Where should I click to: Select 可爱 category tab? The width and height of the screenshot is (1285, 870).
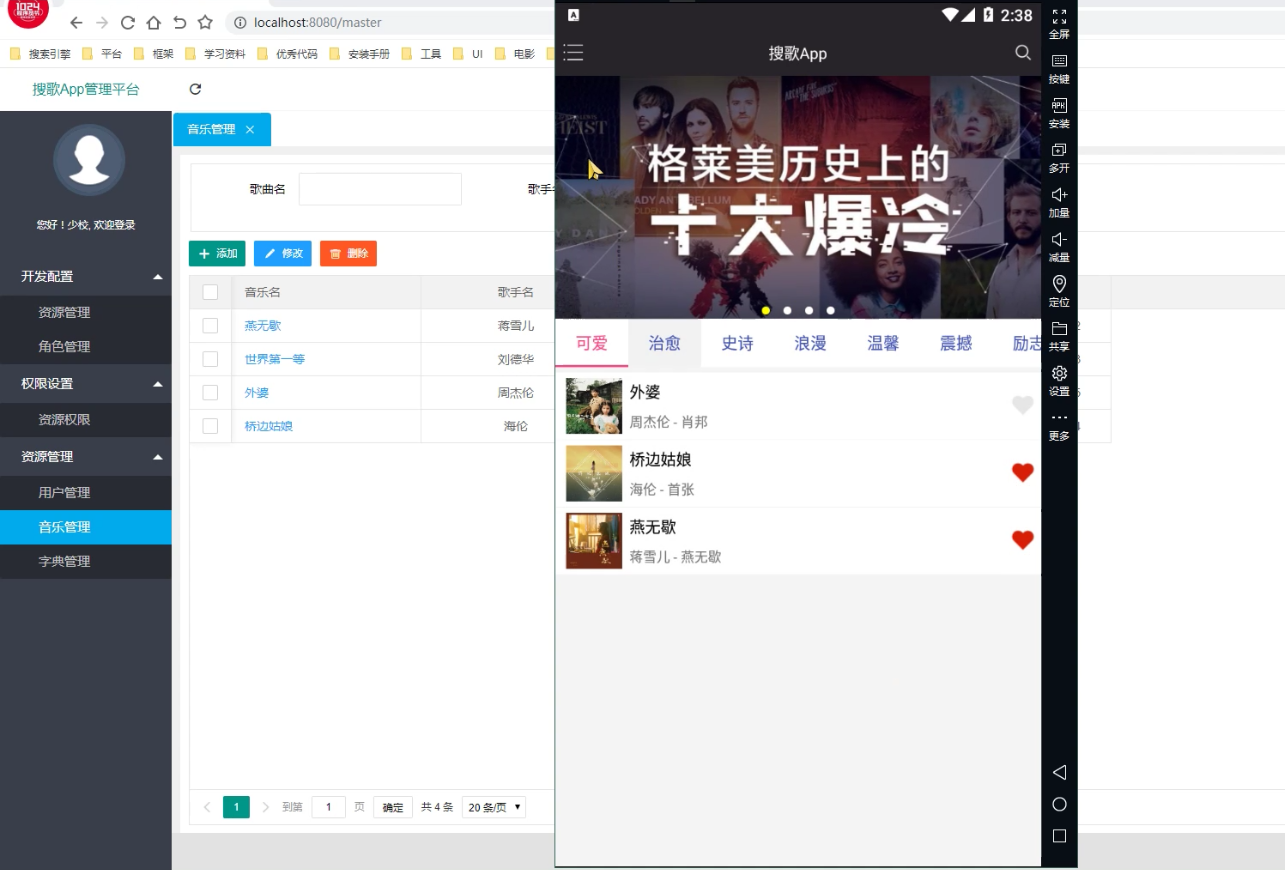(592, 343)
